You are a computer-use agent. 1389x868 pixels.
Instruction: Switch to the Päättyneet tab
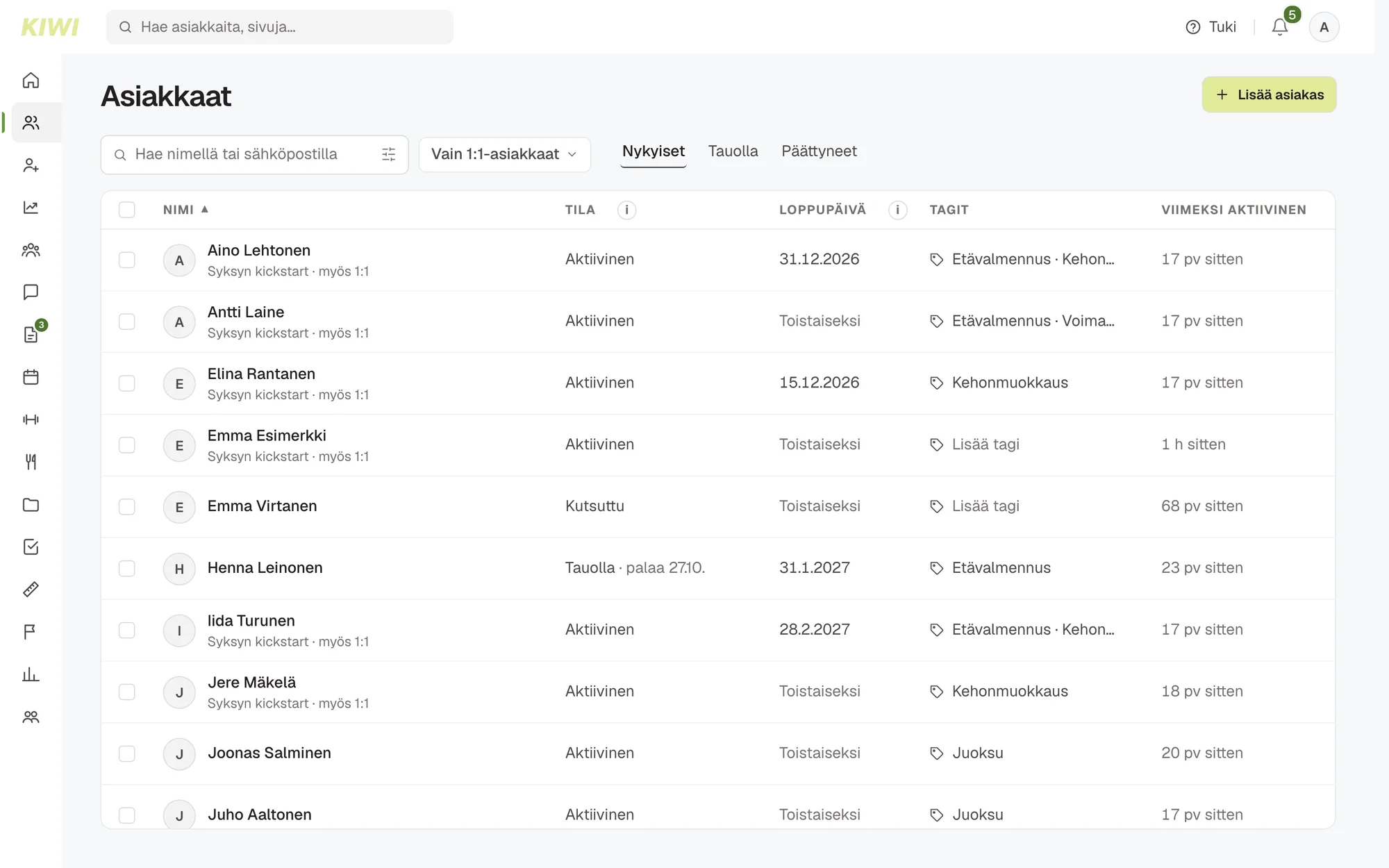[819, 151]
